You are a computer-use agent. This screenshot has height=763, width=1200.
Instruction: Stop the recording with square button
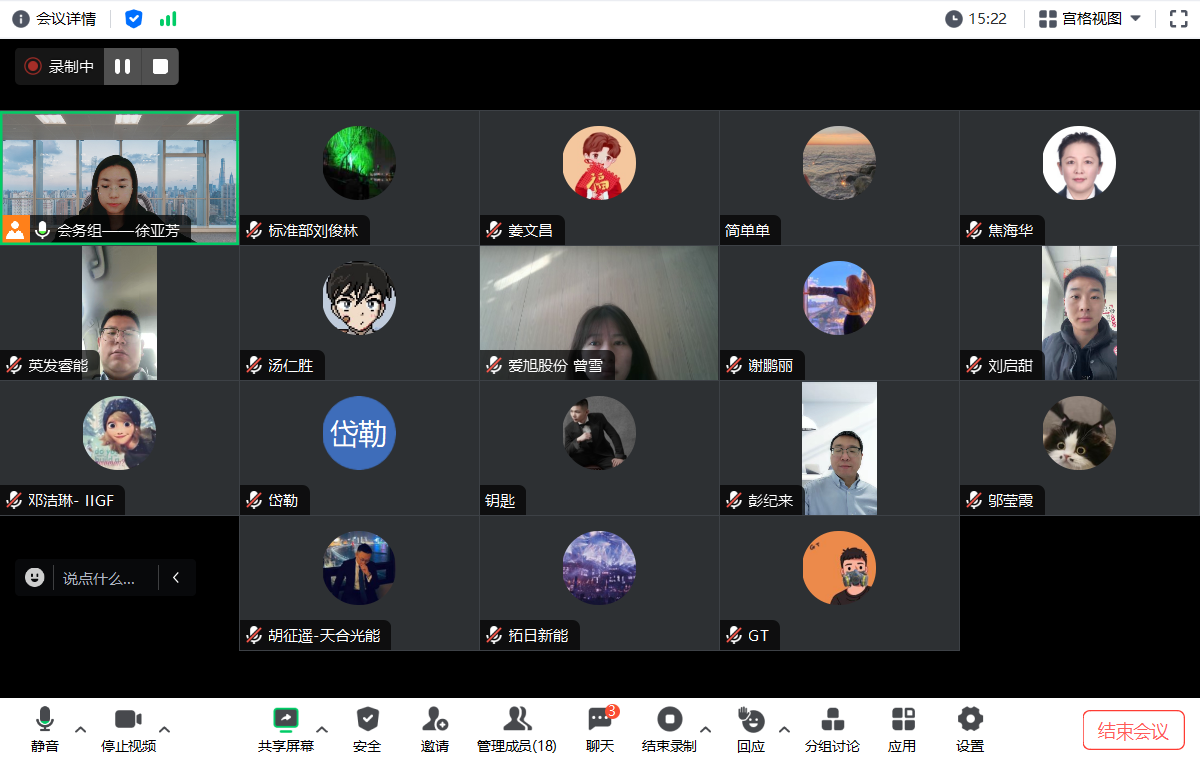pos(160,67)
